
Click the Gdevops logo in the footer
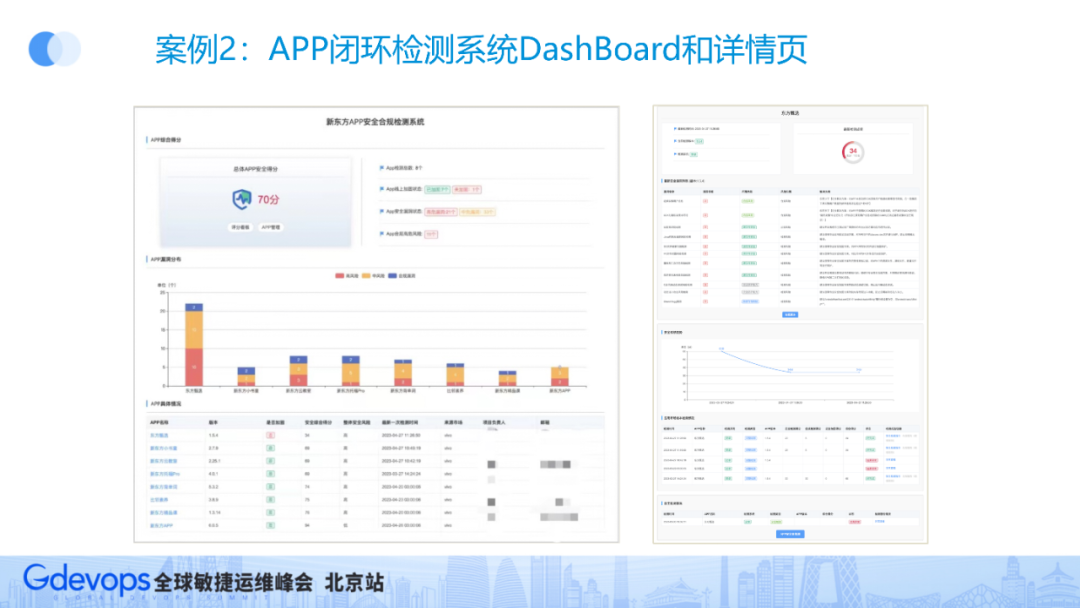(x=87, y=580)
